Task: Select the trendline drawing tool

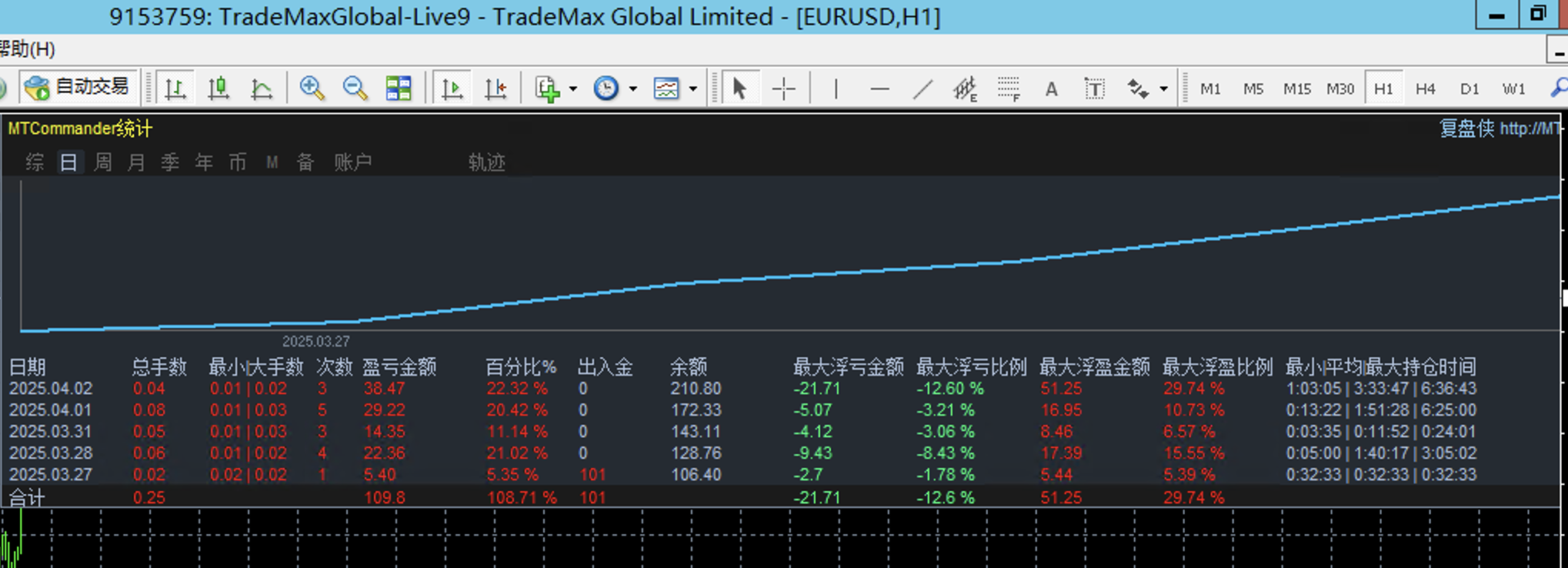Action: point(922,89)
